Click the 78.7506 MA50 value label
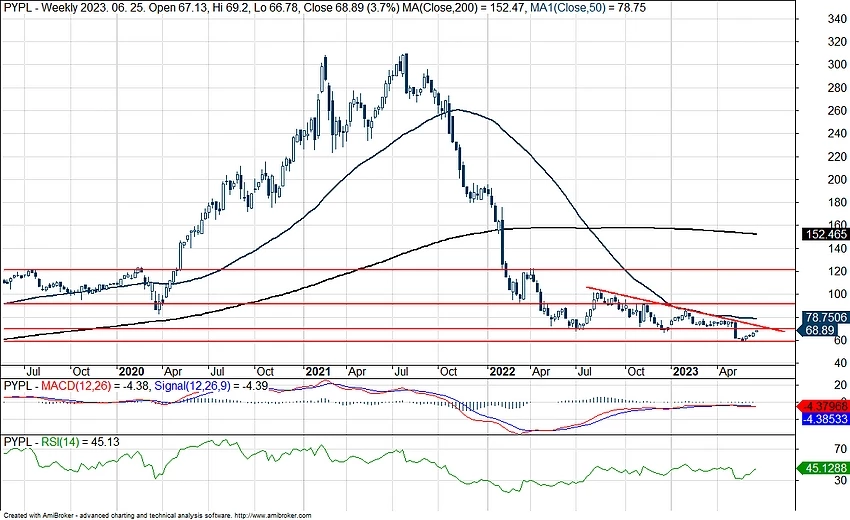Screen dimensions: 850x520 tap(825, 318)
